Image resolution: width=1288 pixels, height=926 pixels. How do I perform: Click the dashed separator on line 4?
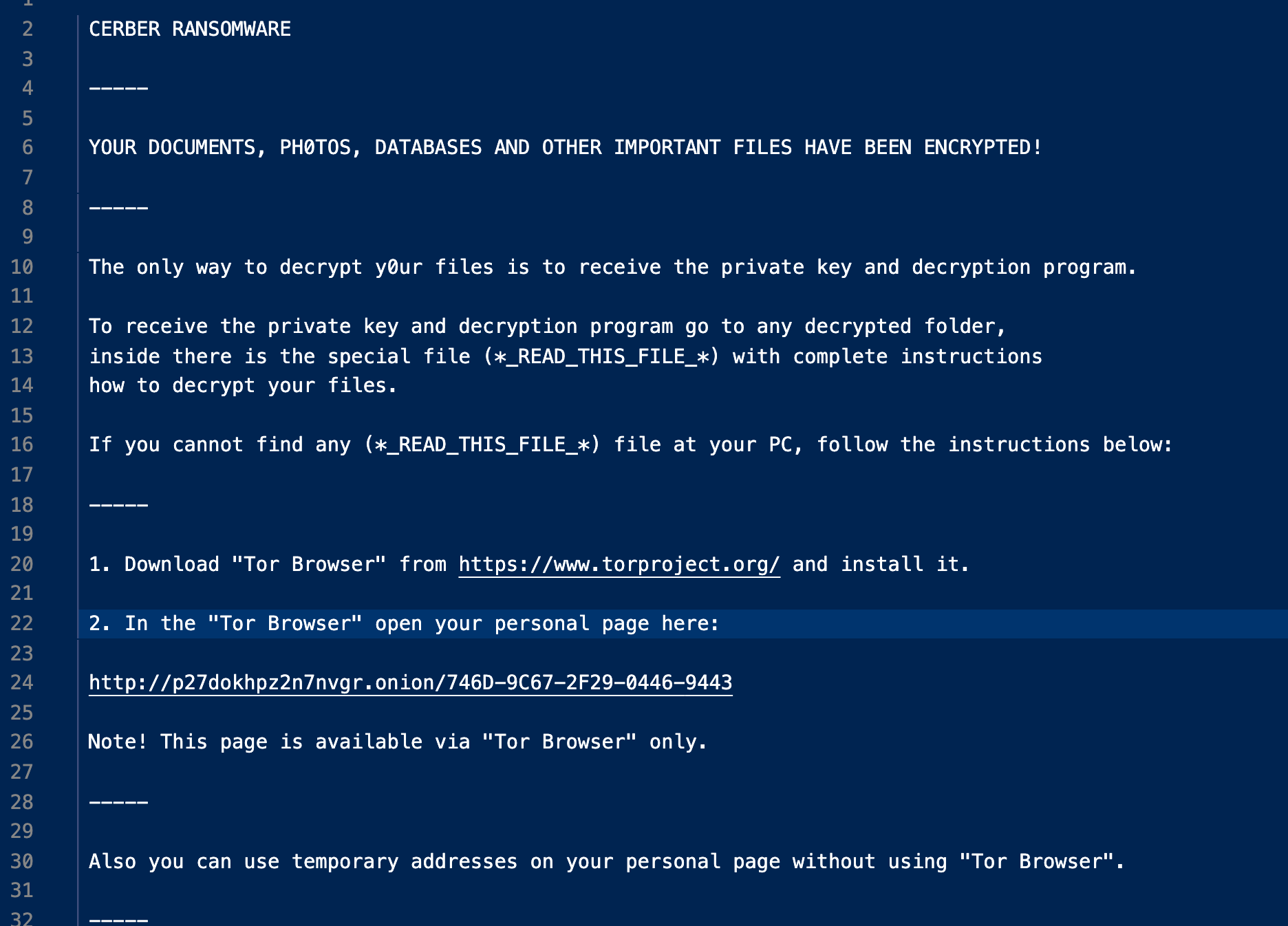pyautogui.click(x=118, y=89)
